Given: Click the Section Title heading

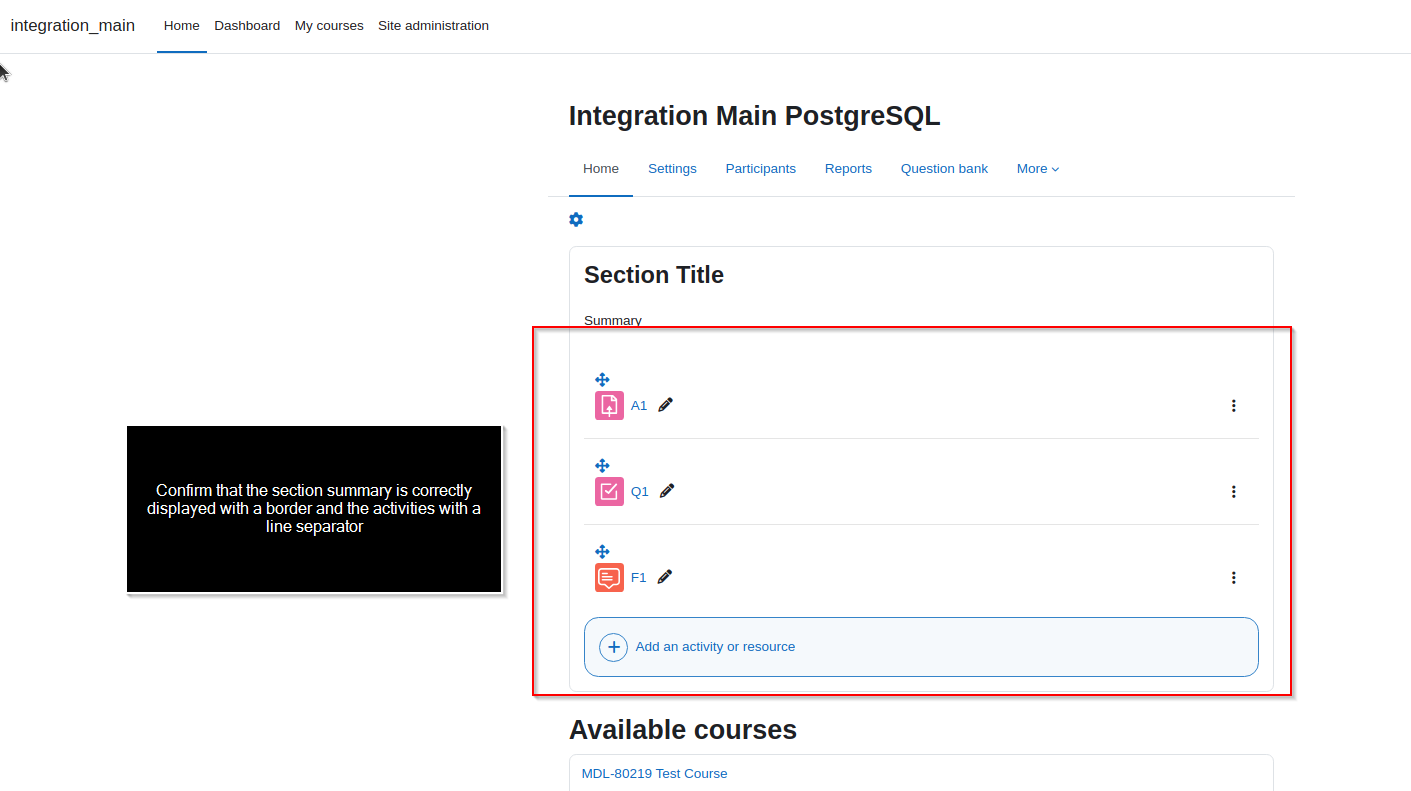Looking at the screenshot, I should (x=654, y=275).
